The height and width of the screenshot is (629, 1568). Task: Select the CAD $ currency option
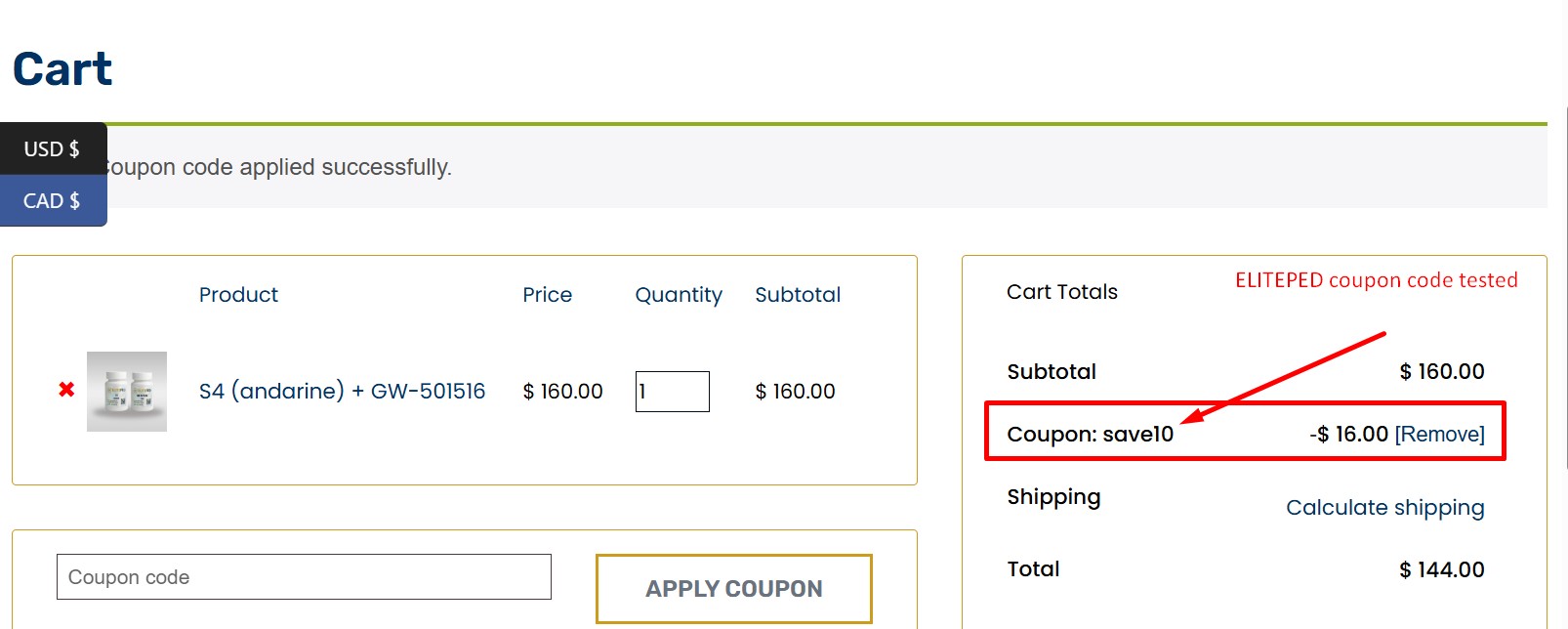tap(53, 201)
